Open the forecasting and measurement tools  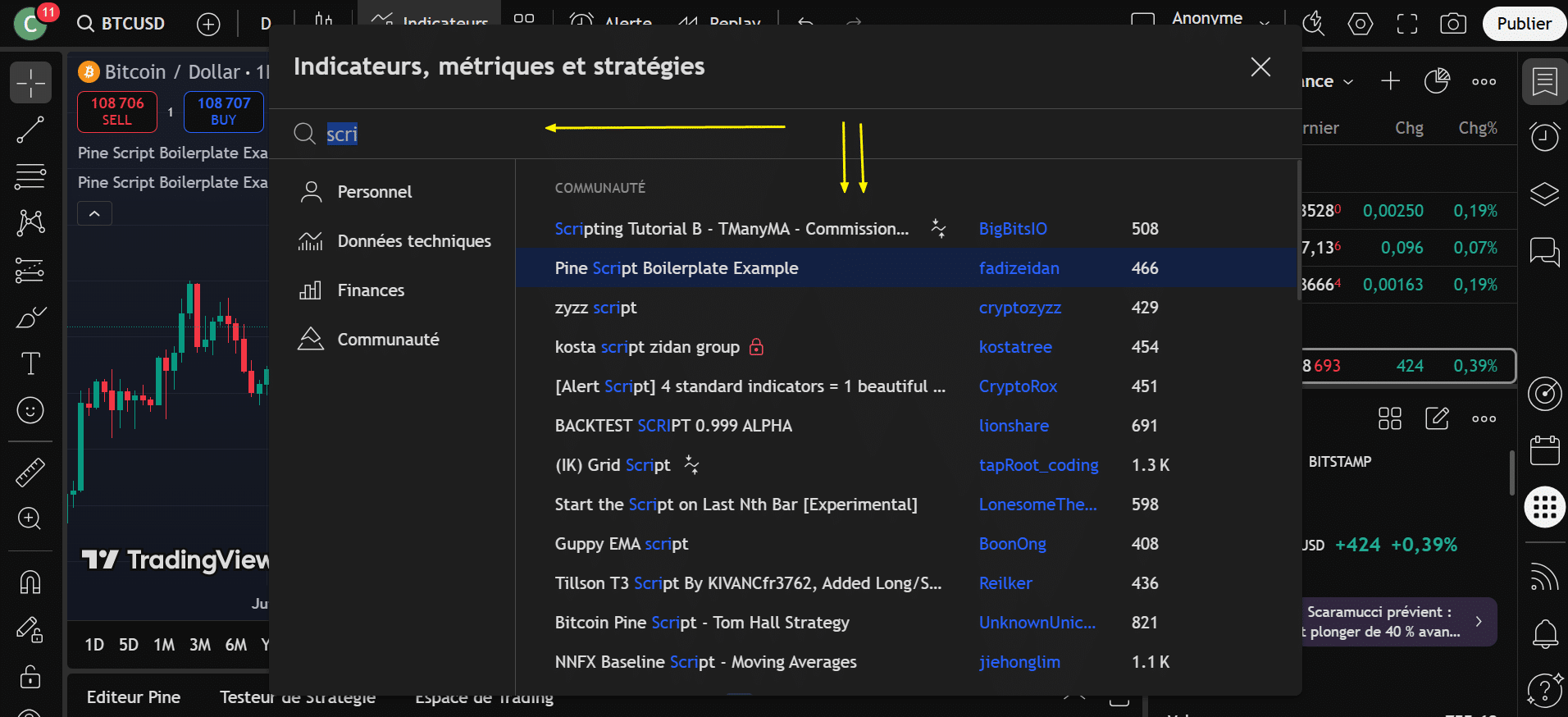pyautogui.click(x=30, y=270)
